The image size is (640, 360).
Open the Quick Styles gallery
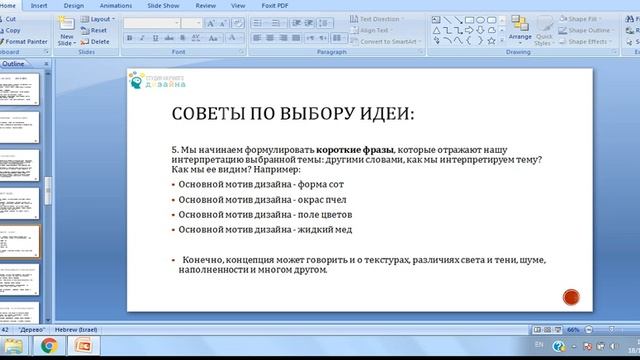tap(544, 31)
